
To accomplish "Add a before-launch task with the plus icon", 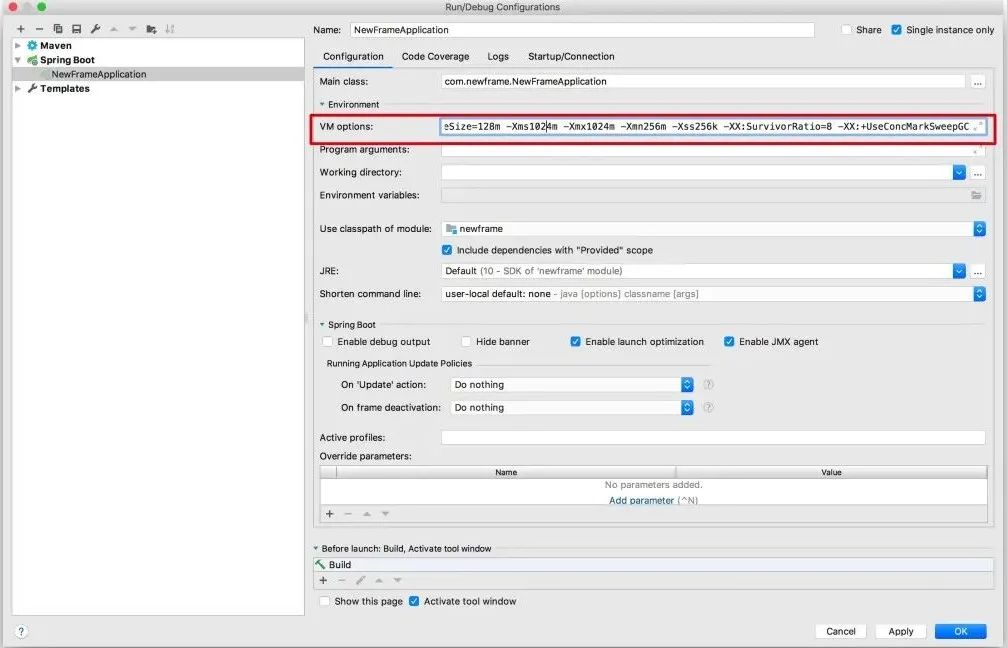I will [x=323, y=580].
